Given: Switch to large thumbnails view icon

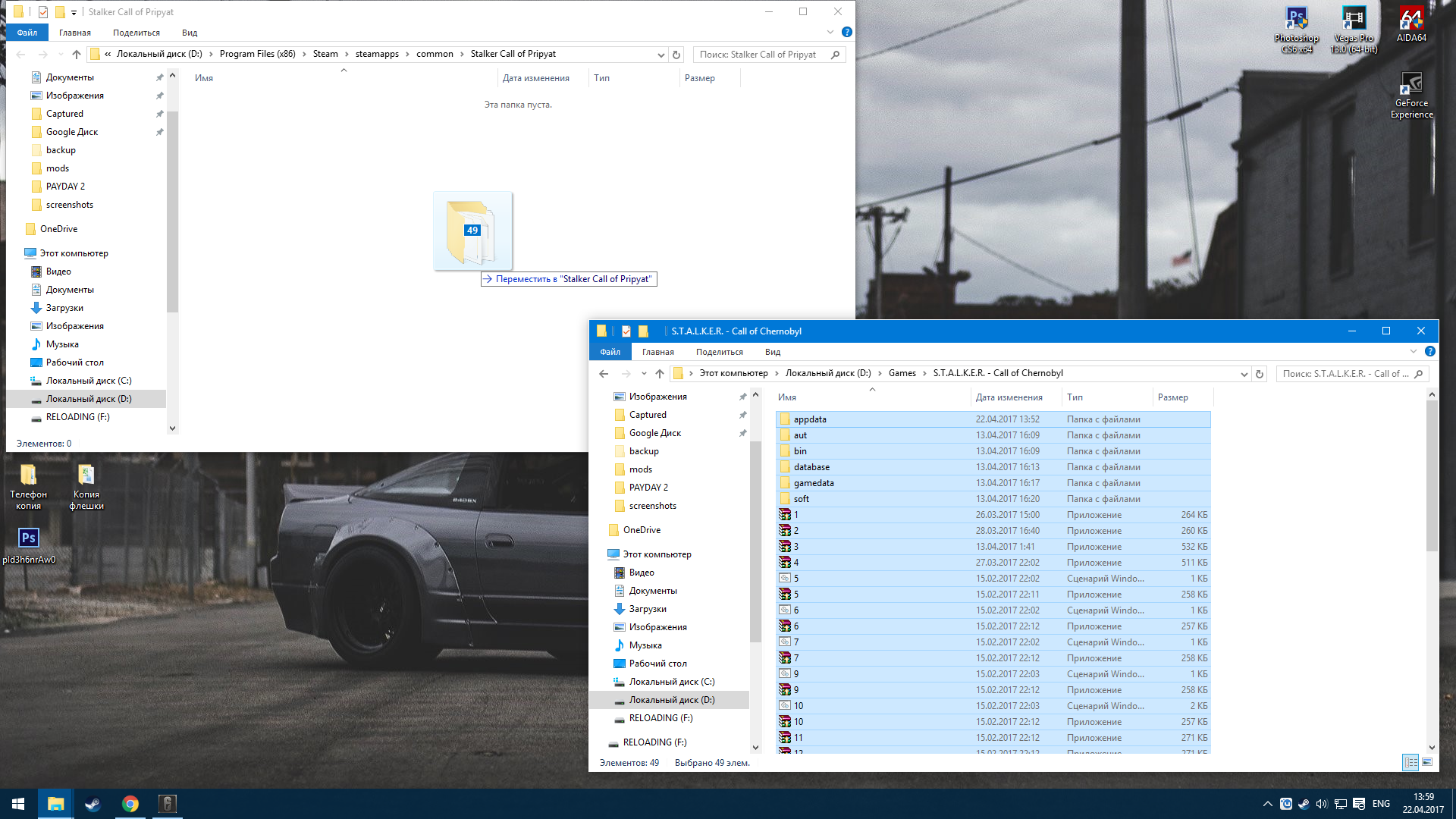Looking at the screenshot, I should [x=1427, y=762].
